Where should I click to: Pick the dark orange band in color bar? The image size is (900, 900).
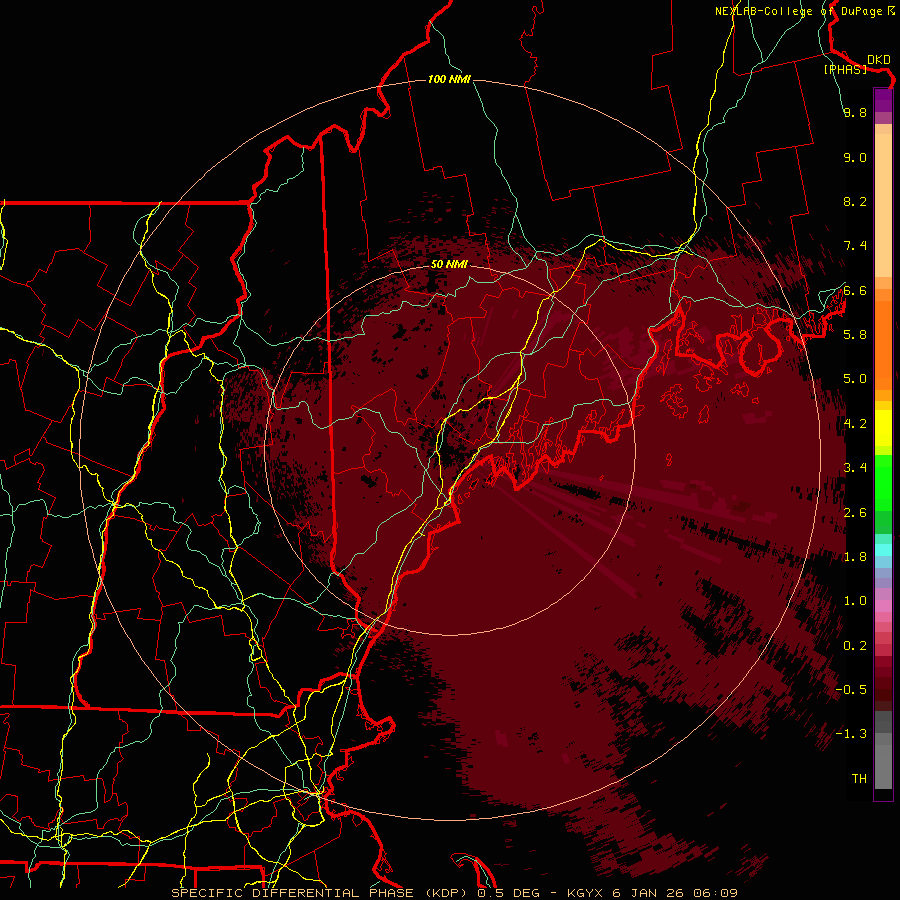[x=883, y=346]
